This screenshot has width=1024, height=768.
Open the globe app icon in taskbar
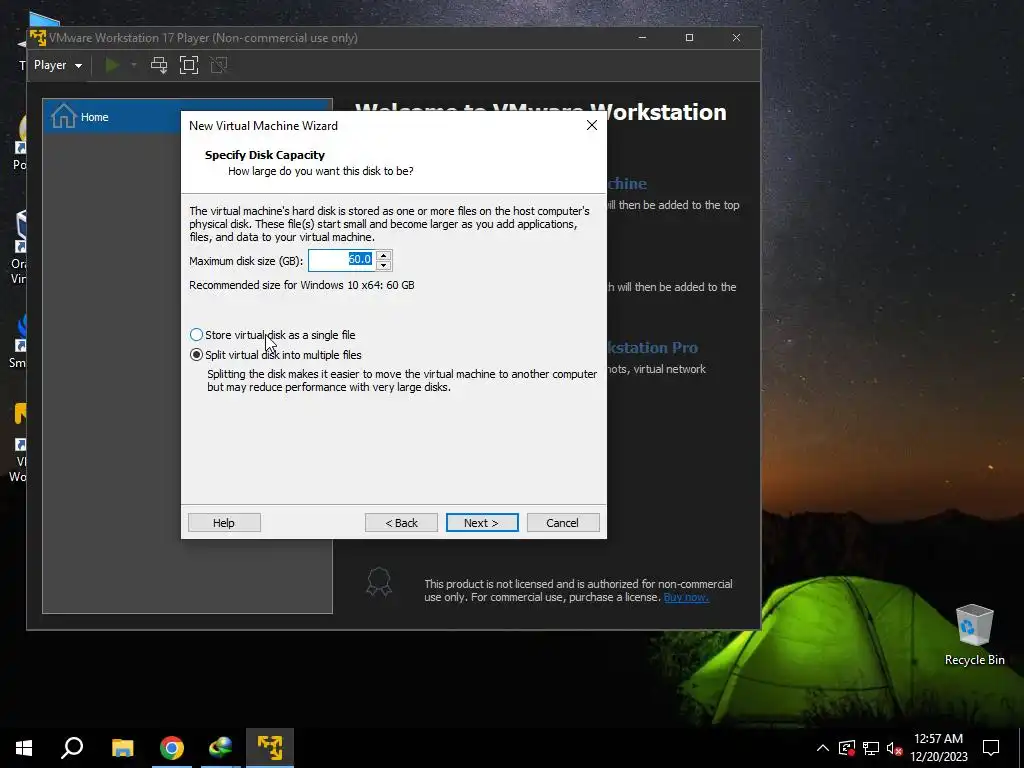click(x=221, y=748)
